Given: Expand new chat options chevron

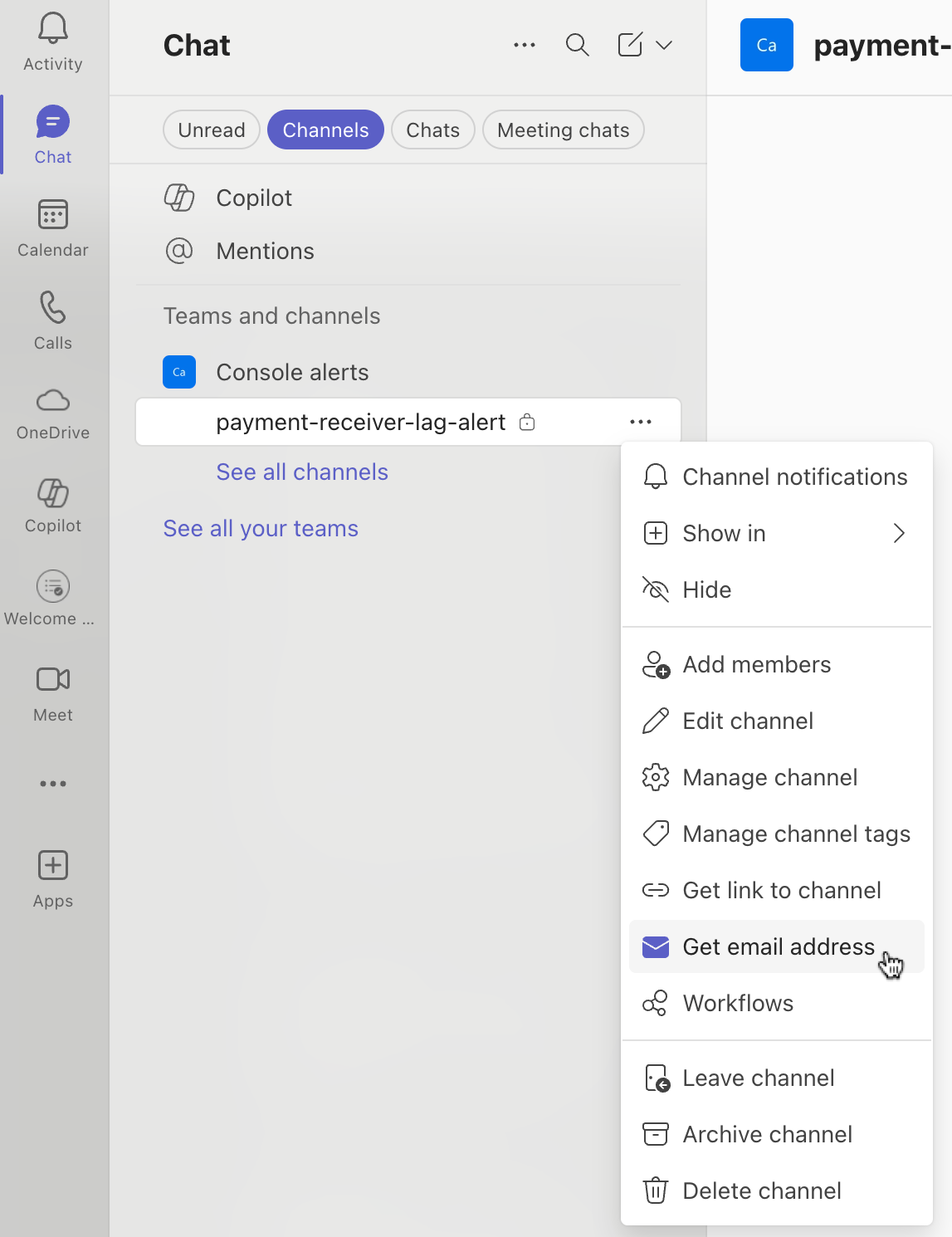Looking at the screenshot, I should coord(664,45).
